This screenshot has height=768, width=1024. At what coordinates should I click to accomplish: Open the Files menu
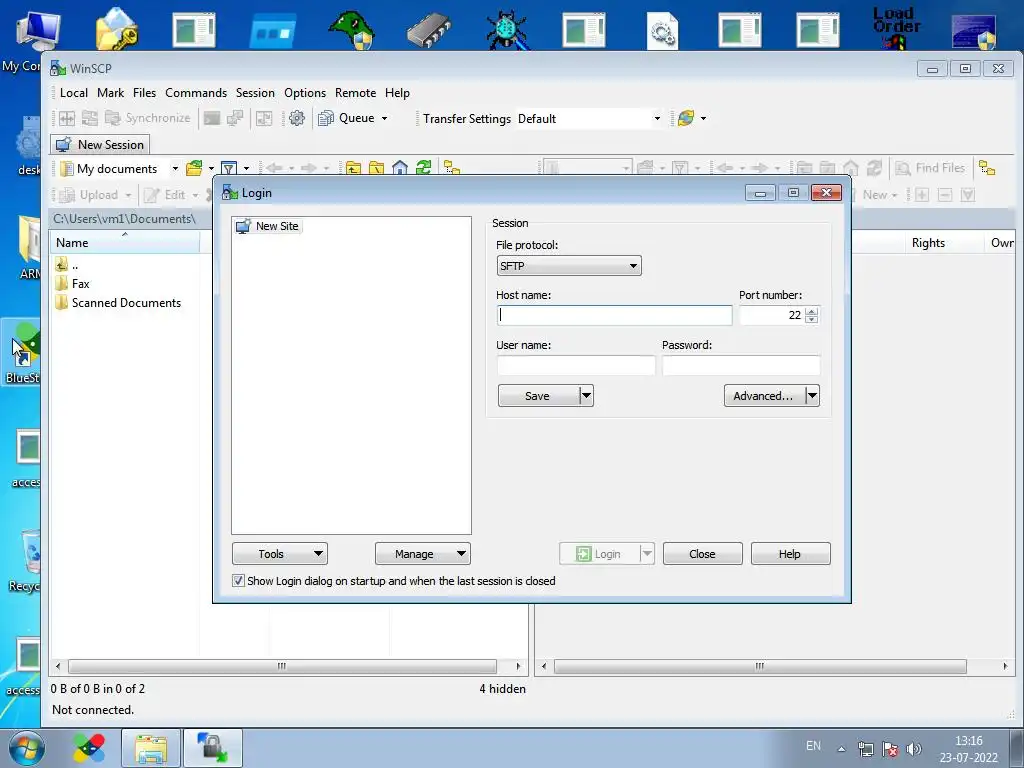click(144, 93)
